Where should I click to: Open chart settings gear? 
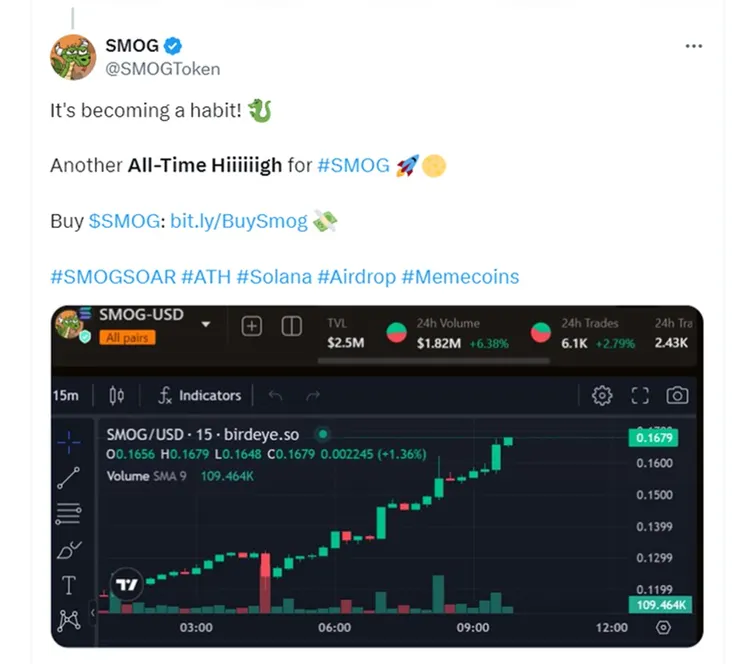point(602,395)
